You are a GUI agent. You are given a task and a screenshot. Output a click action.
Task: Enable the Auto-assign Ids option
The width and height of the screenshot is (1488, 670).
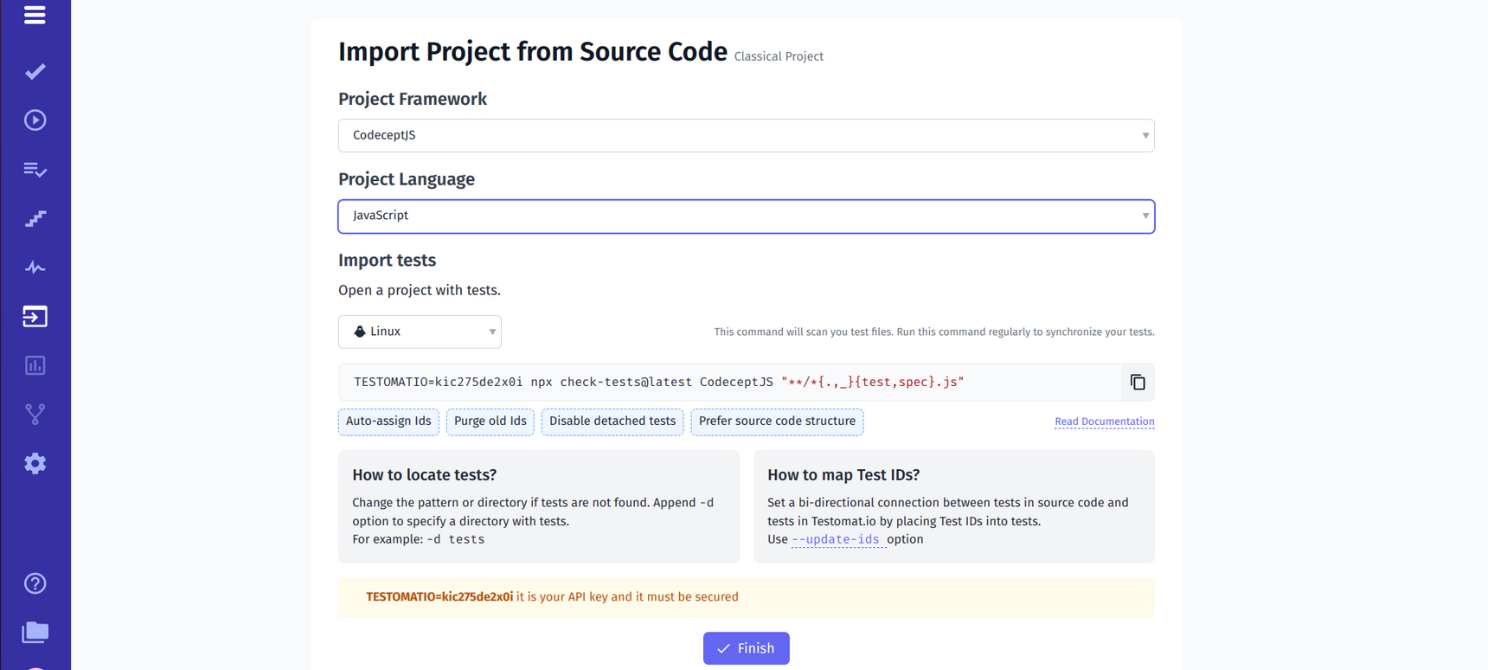[388, 421]
